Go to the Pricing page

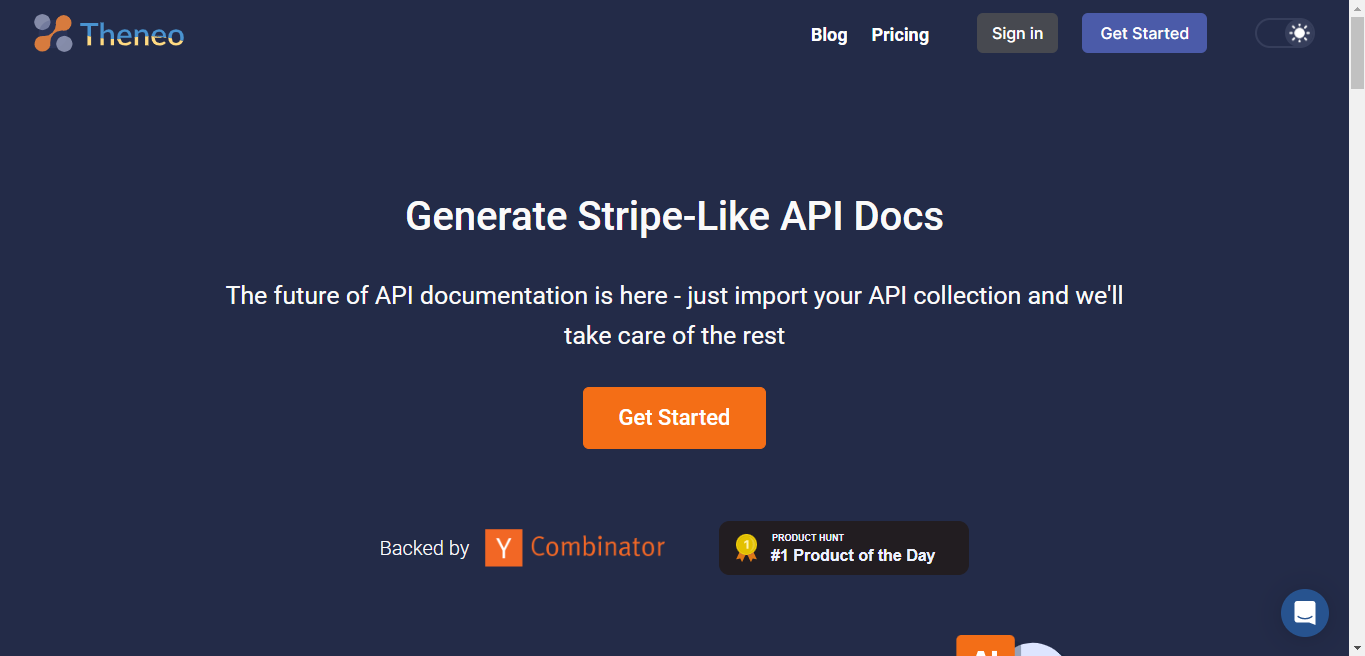(900, 35)
